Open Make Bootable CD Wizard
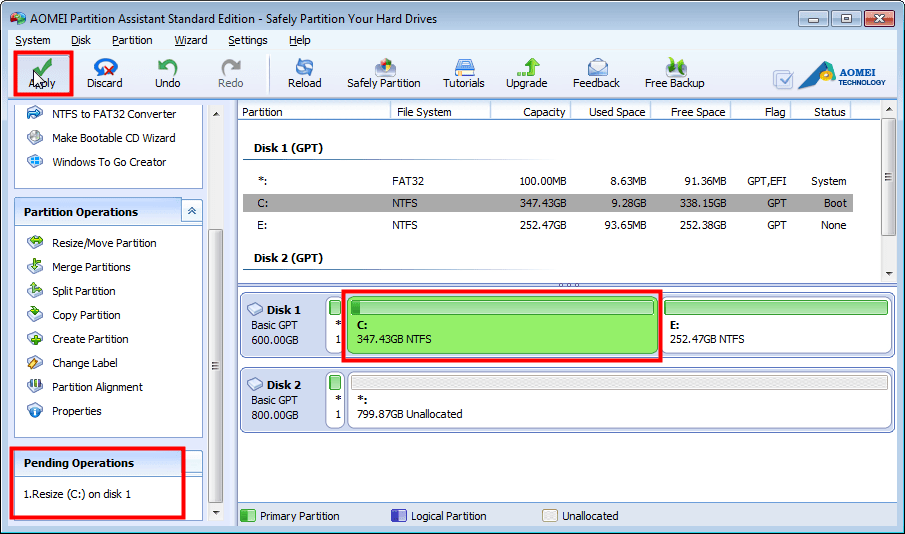The image size is (905, 534). coord(101,138)
